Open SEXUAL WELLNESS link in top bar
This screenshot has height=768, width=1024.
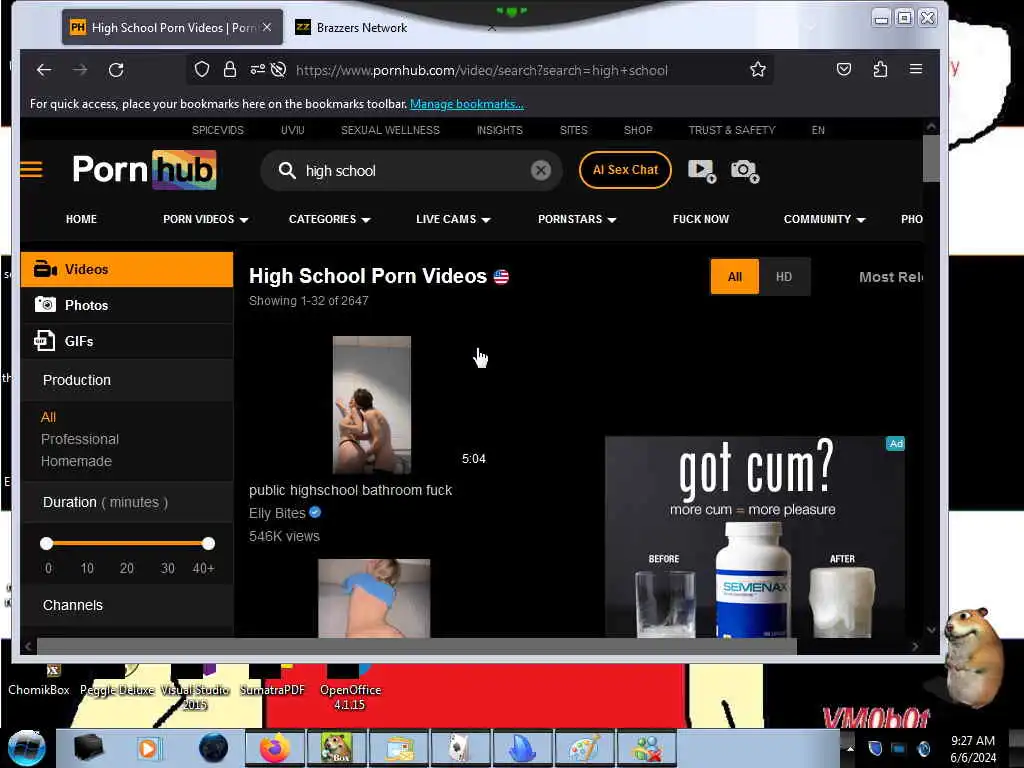(390, 130)
